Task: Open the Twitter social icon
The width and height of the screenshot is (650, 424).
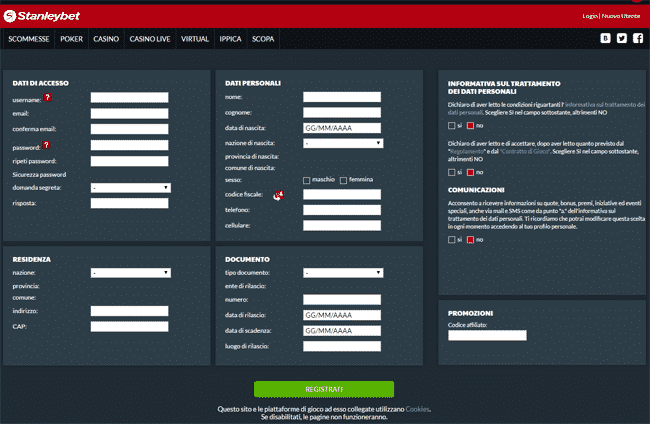Action: (621, 39)
